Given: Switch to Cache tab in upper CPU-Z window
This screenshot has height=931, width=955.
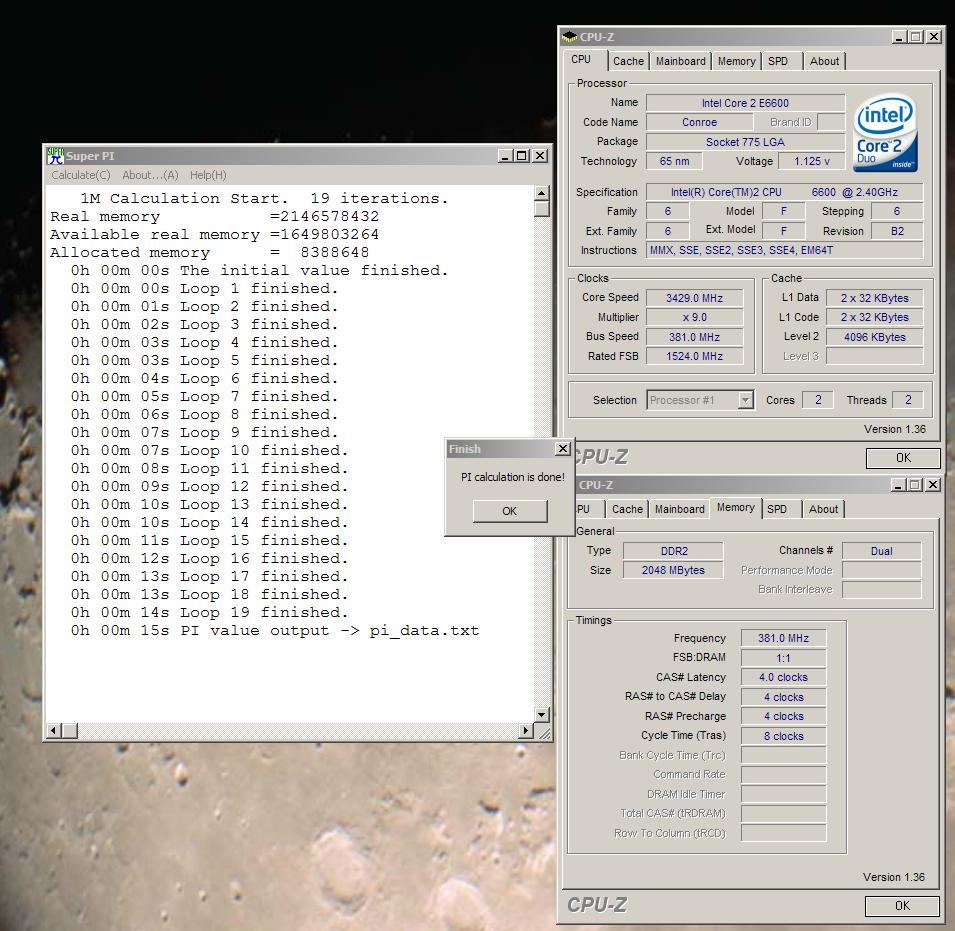Looking at the screenshot, I should pos(628,61).
